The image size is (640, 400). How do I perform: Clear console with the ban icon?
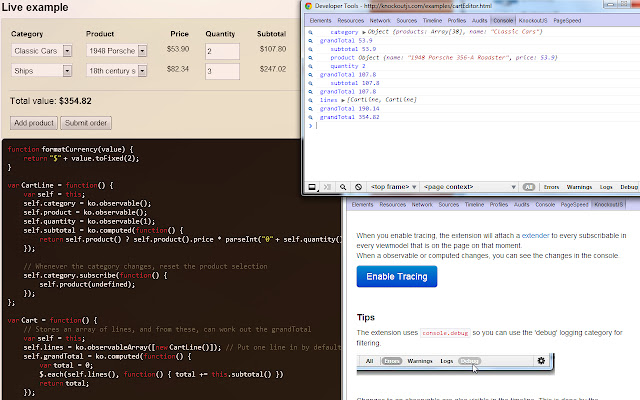(x=358, y=187)
